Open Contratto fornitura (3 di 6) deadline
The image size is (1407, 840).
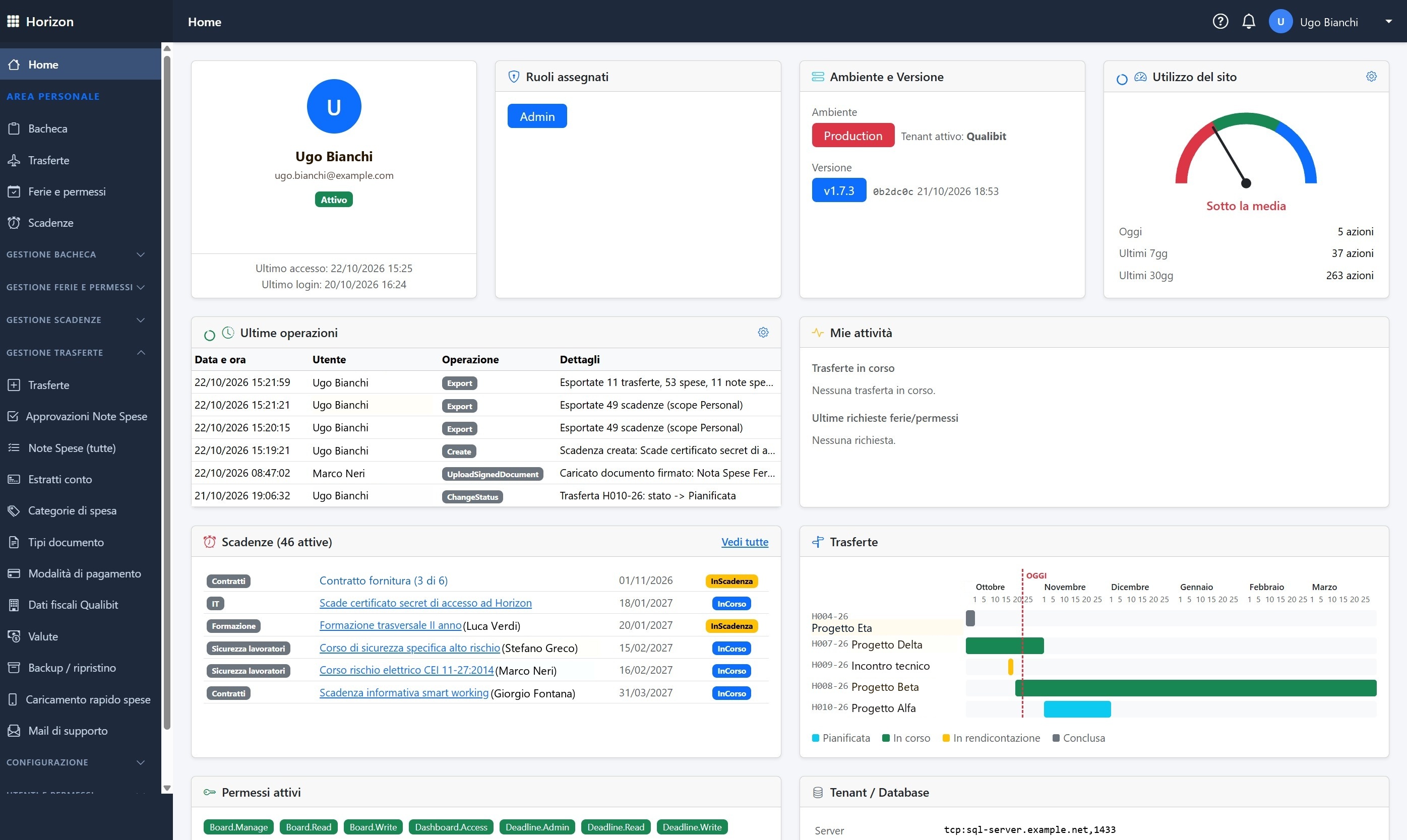pos(383,580)
